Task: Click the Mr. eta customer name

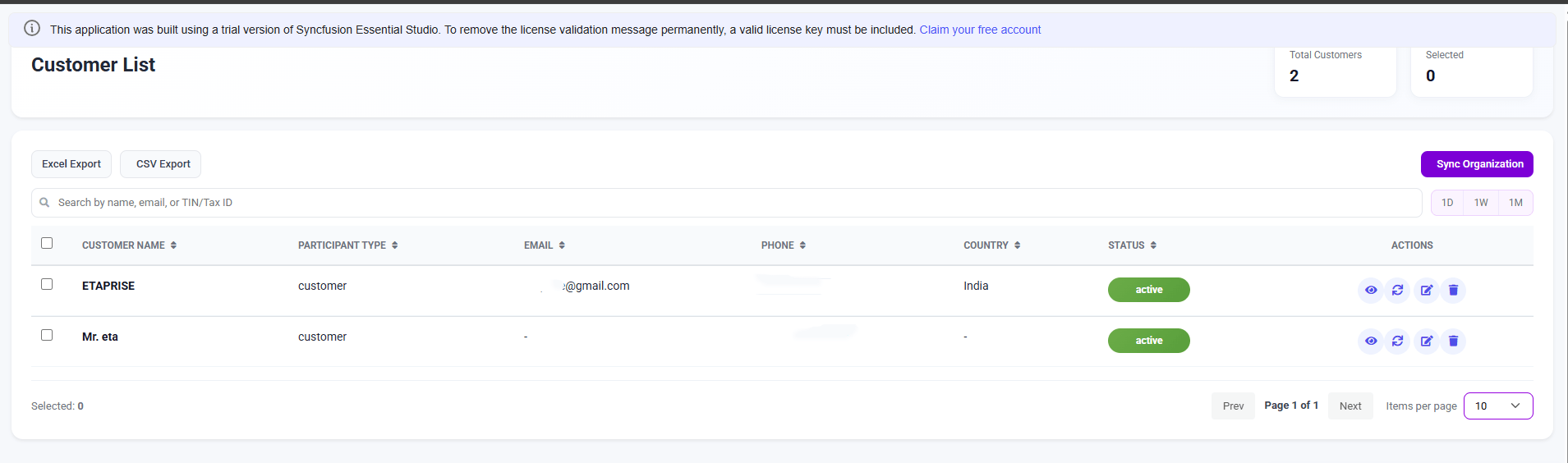Action: pyautogui.click(x=100, y=337)
